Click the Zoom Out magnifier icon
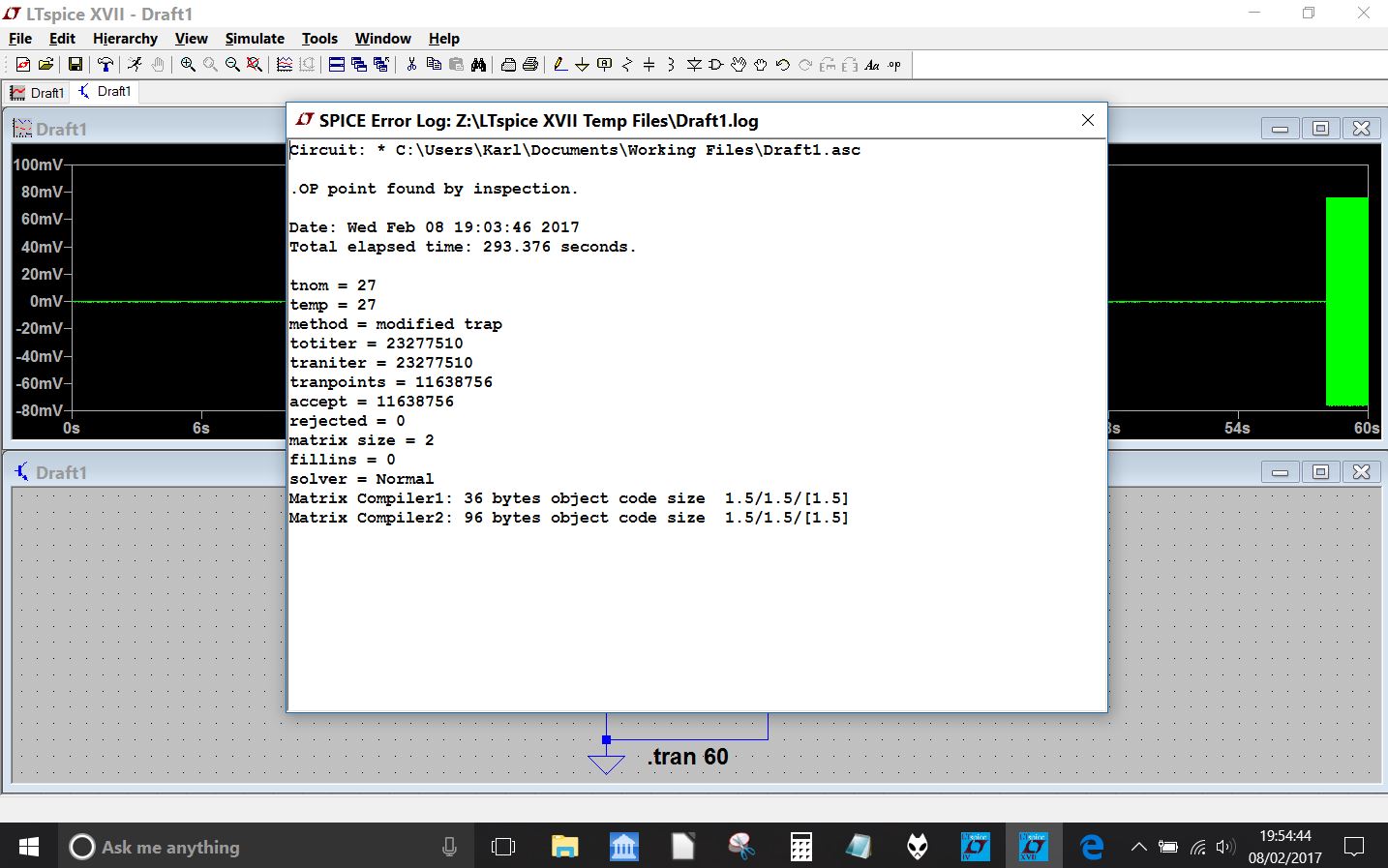Viewport: 1388px width, 868px height. click(232, 65)
